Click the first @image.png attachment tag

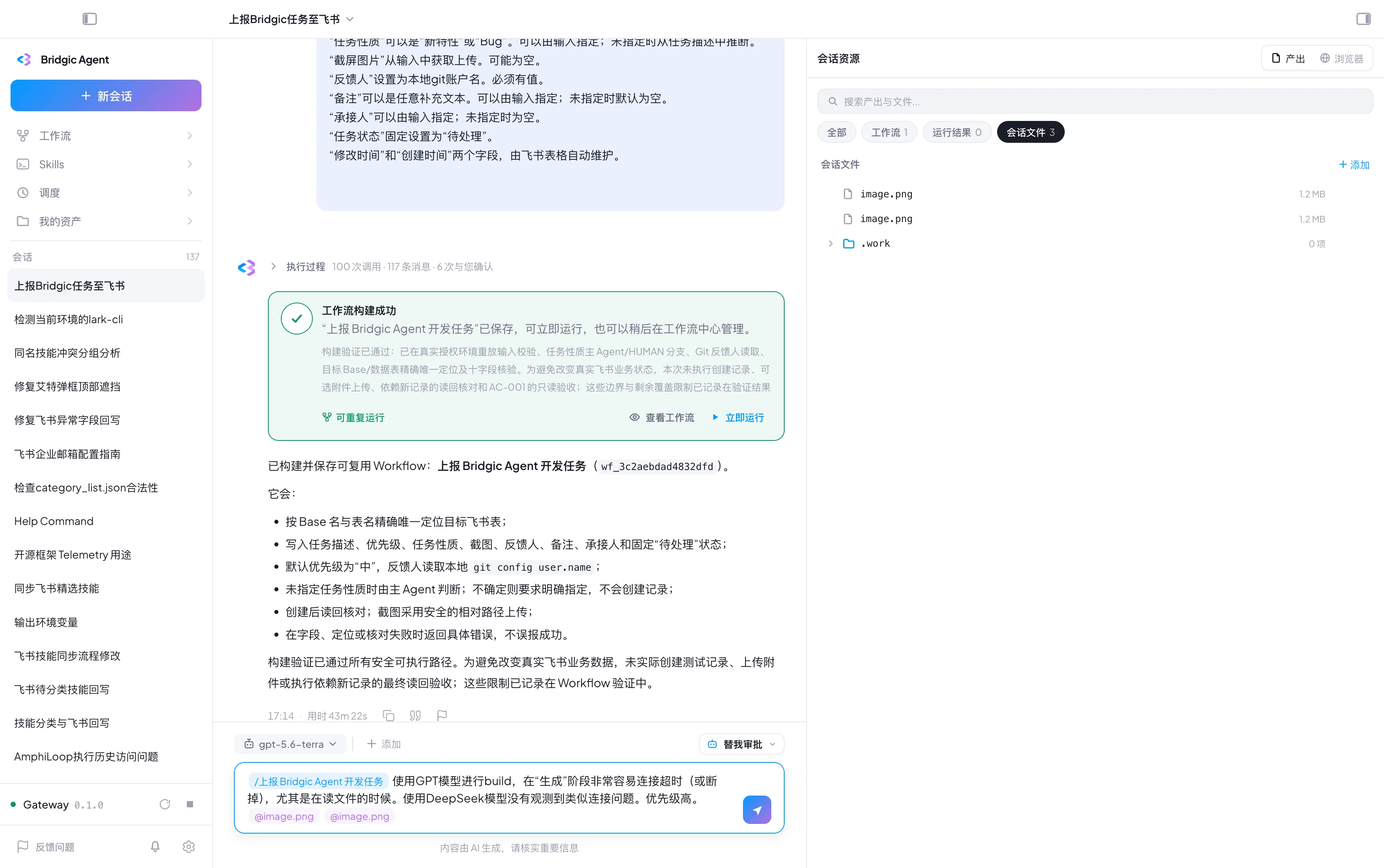[x=284, y=816]
